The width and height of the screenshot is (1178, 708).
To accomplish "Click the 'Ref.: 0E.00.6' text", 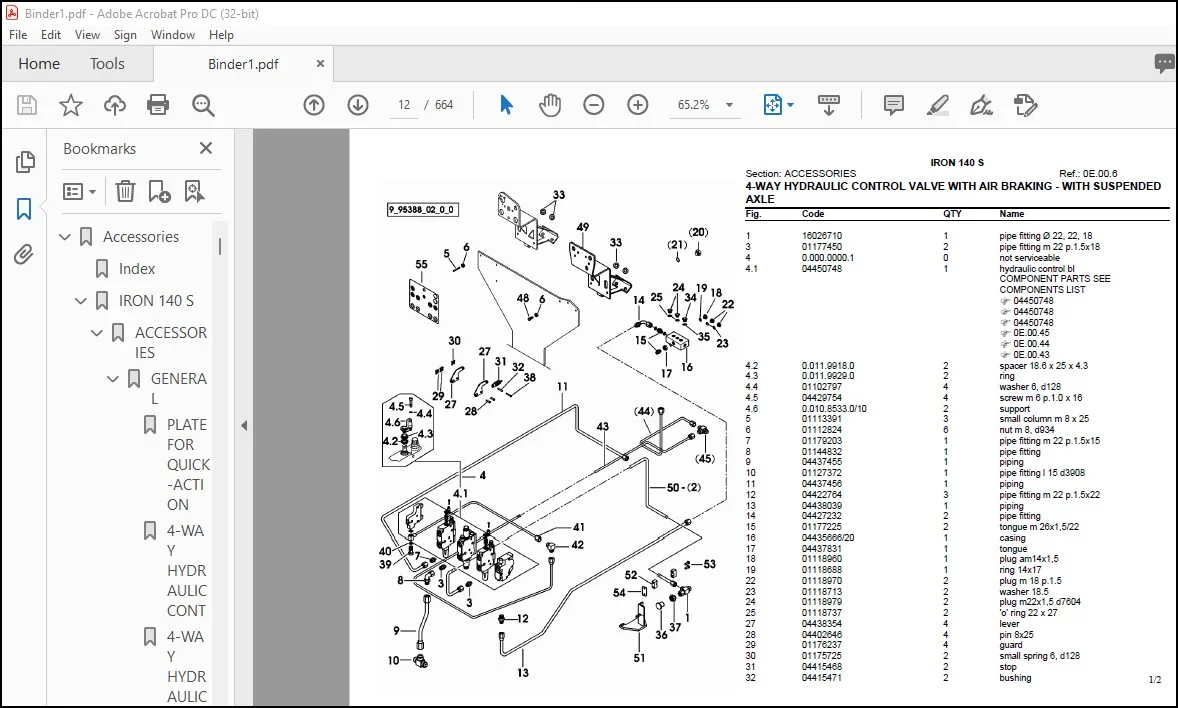I will point(1088,174).
